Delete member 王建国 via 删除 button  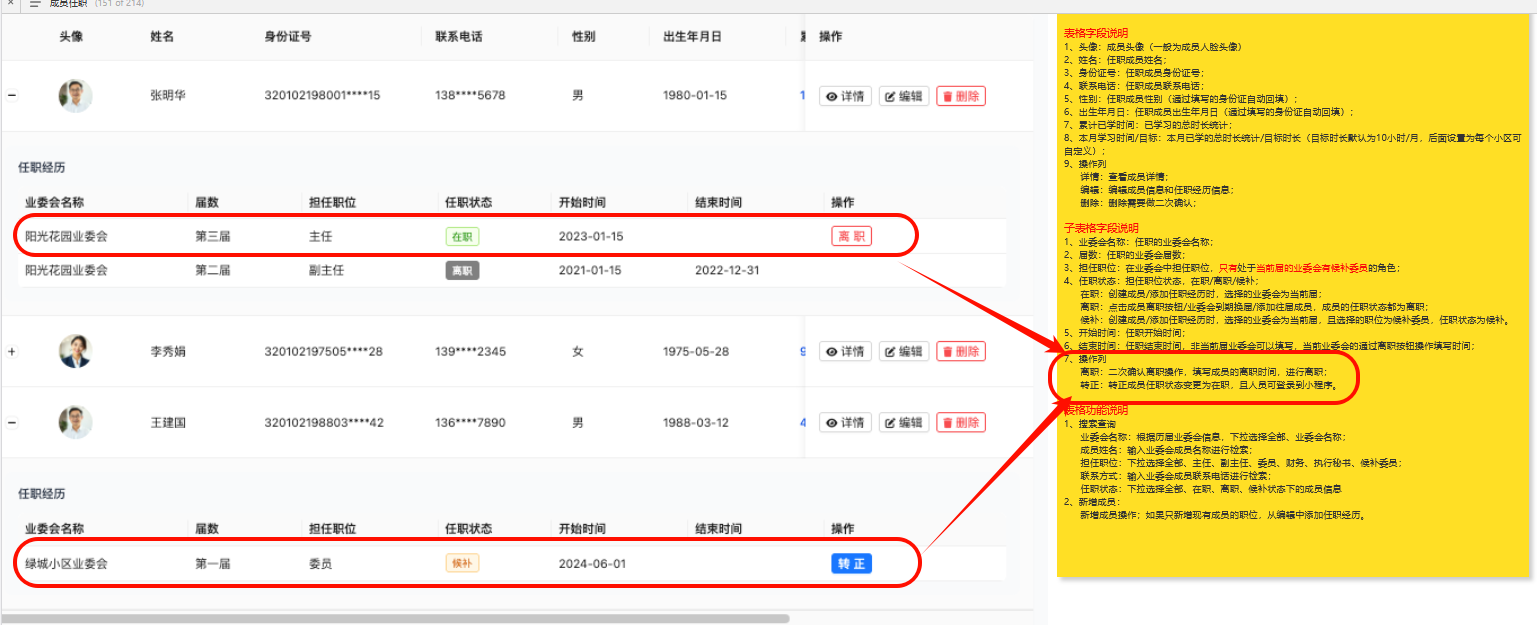(960, 423)
